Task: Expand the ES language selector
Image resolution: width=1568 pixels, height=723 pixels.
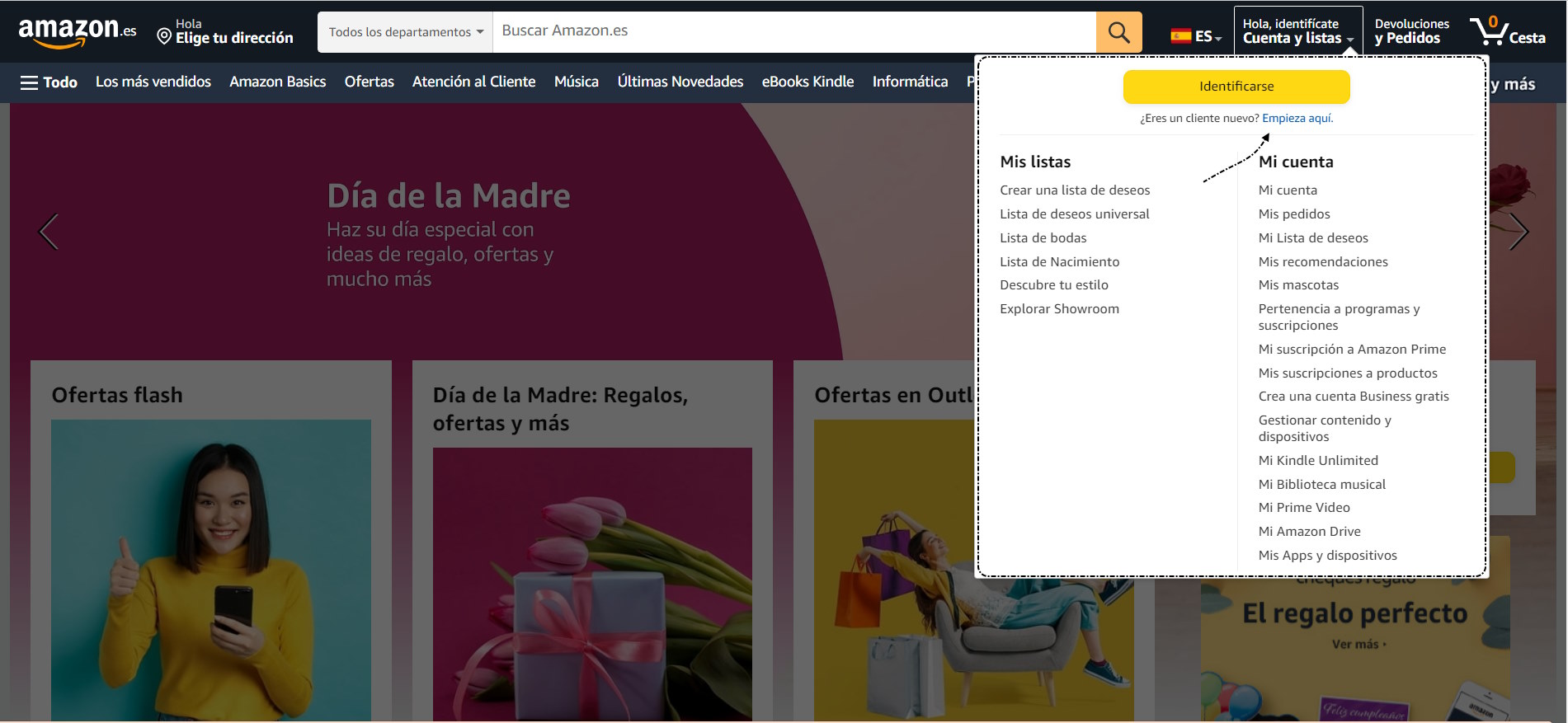Action: [x=1196, y=35]
